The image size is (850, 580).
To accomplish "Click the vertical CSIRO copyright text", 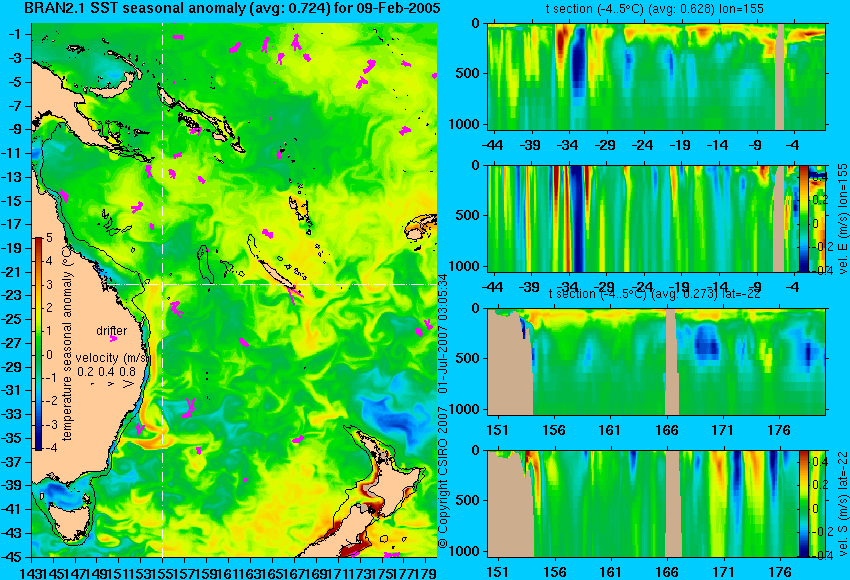I will (x=443, y=410).
